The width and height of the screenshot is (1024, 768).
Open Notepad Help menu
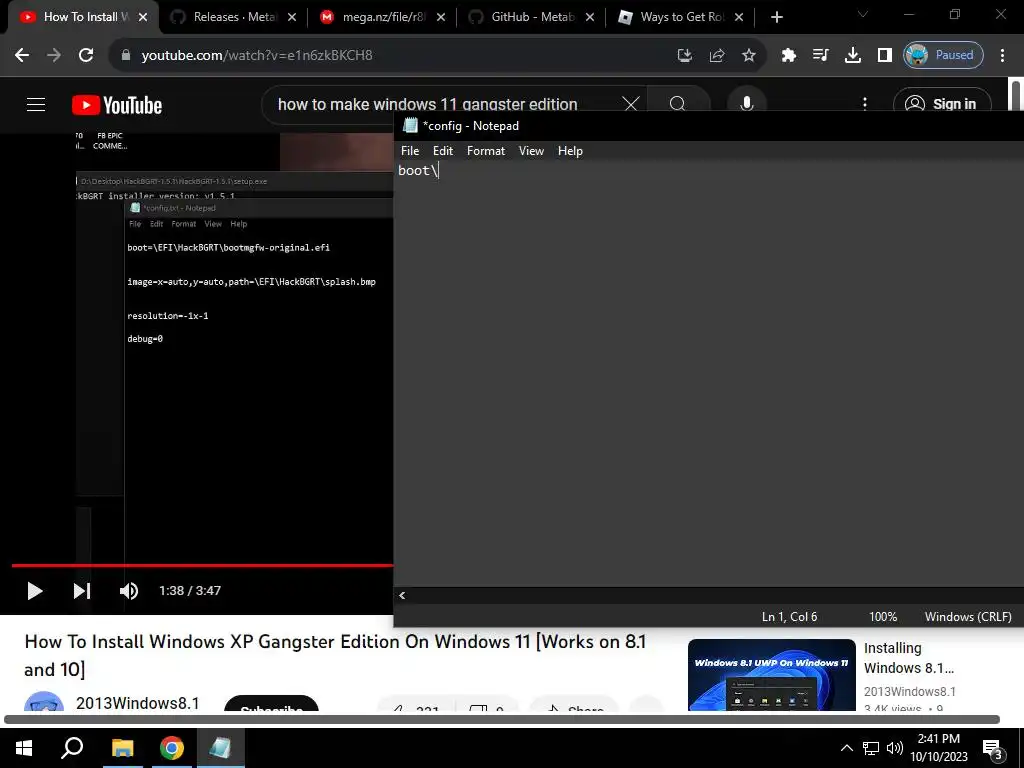coord(570,151)
